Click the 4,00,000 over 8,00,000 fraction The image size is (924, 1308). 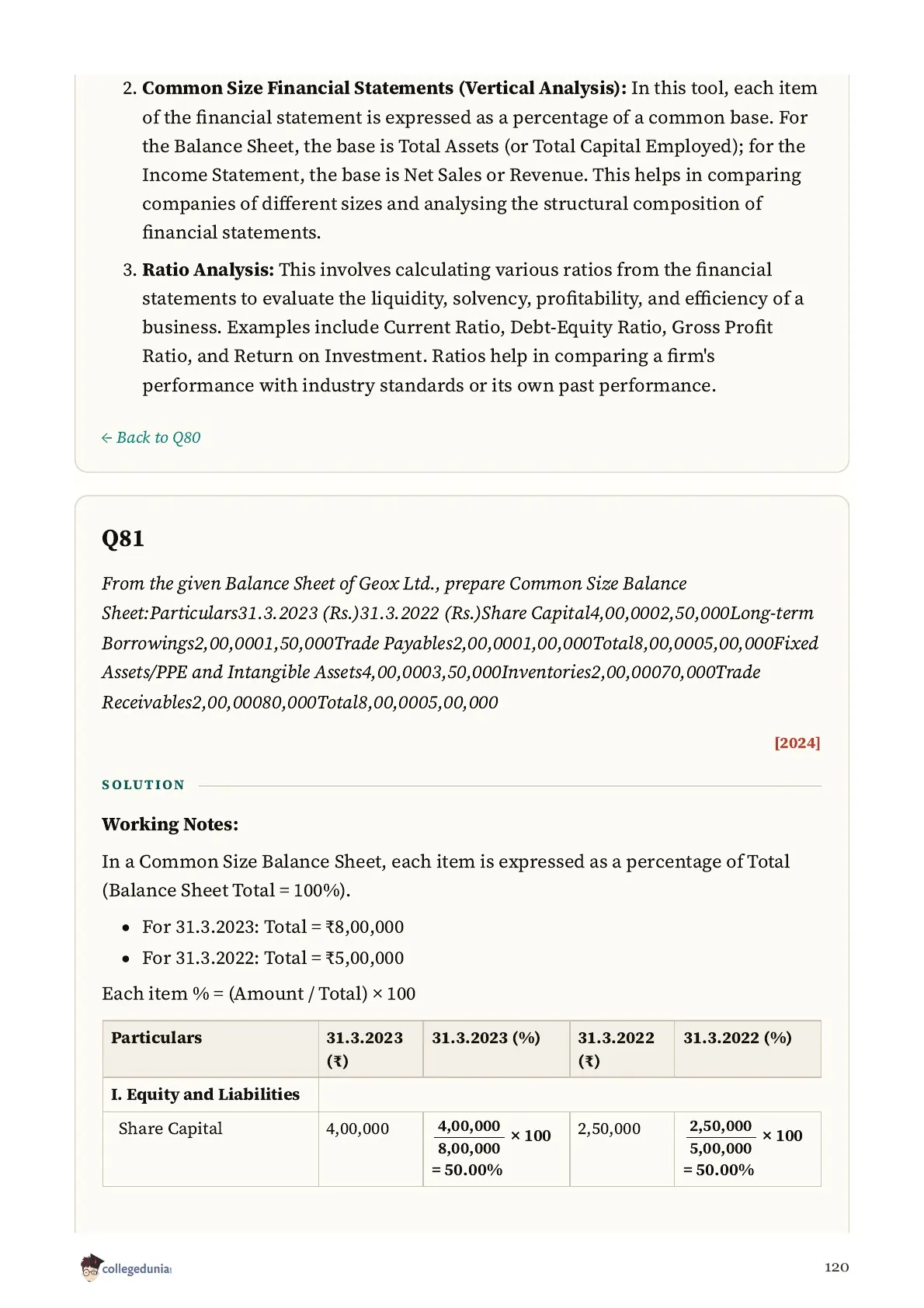469,1137
